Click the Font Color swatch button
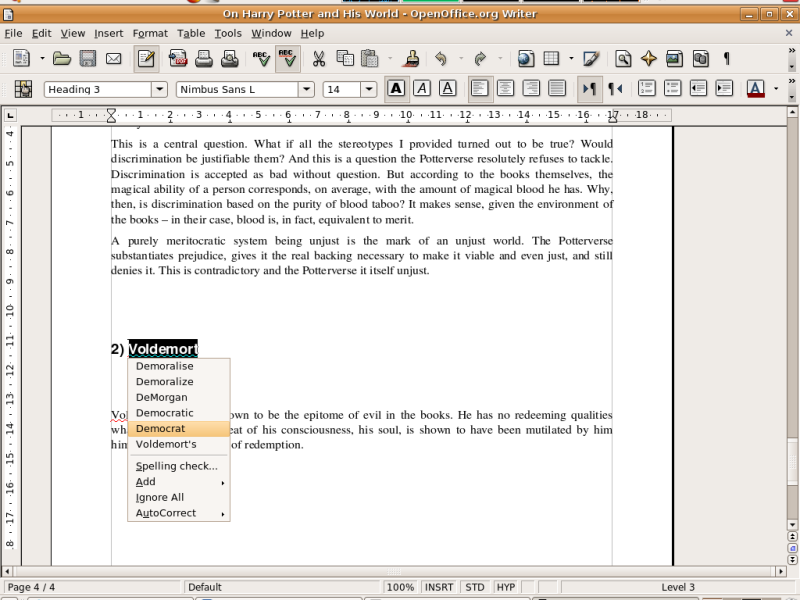Screen dimensions: 800x600 [755, 89]
